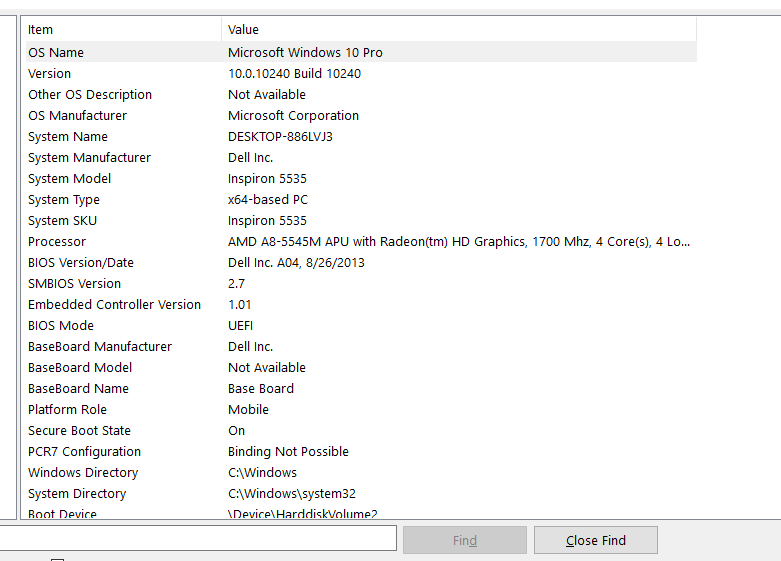Viewport: 781px width, 561px height.
Task: Click the C:\Windows value
Action: (262, 472)
